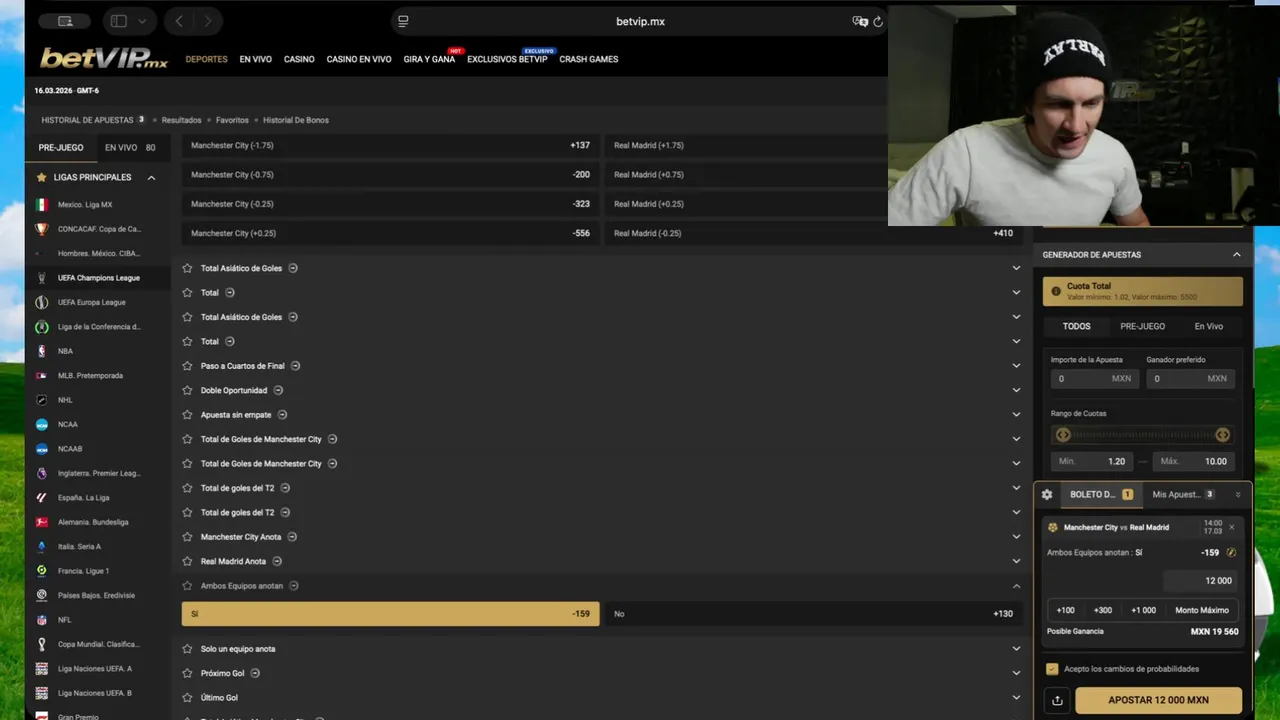Add +100 to stake
The width and height of the screenshot is (1280, 720).
click(x=1066, y=610)
